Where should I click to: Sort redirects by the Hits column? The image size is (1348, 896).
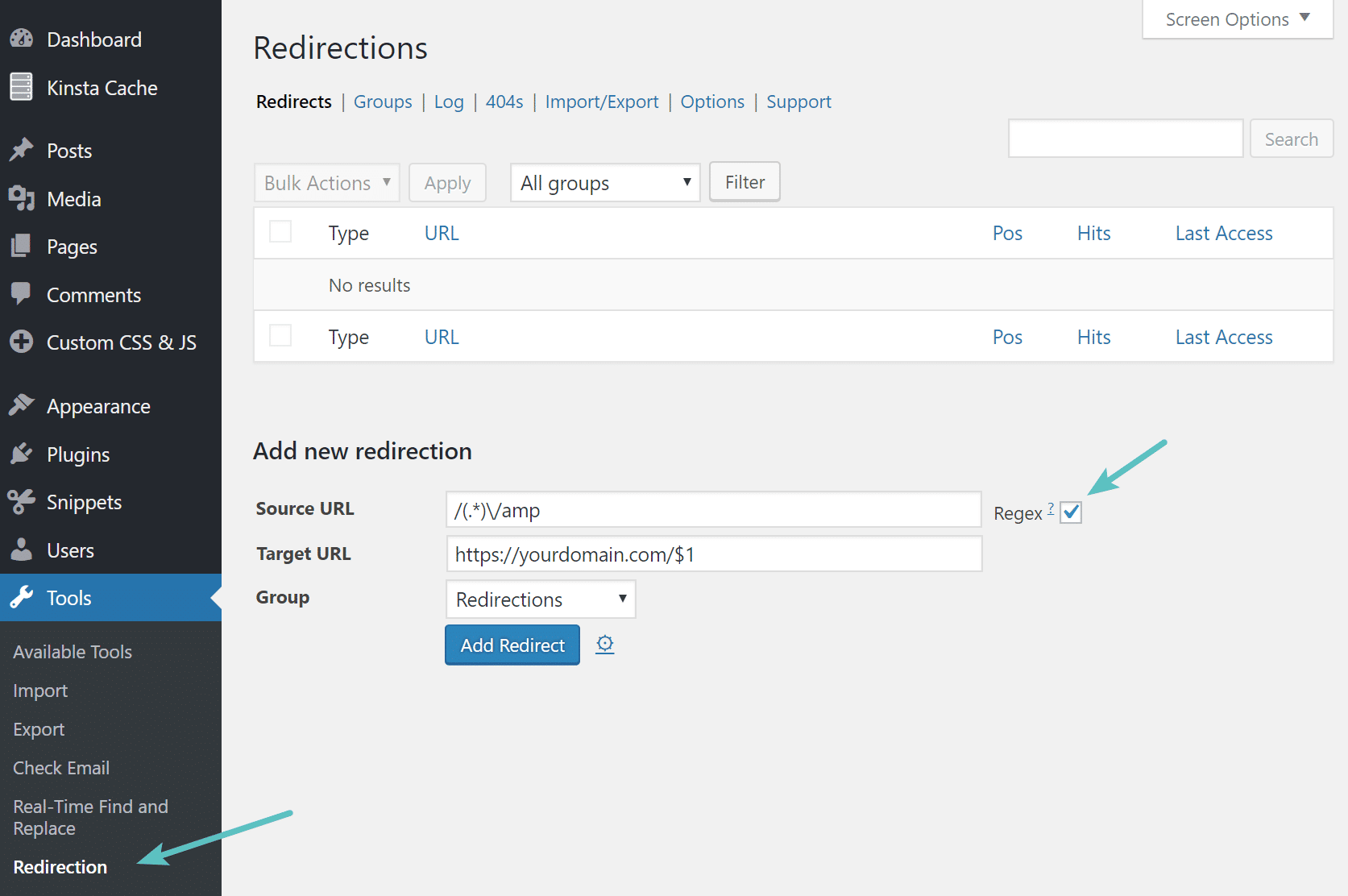pyautogui.click(x=1093, y=233)
